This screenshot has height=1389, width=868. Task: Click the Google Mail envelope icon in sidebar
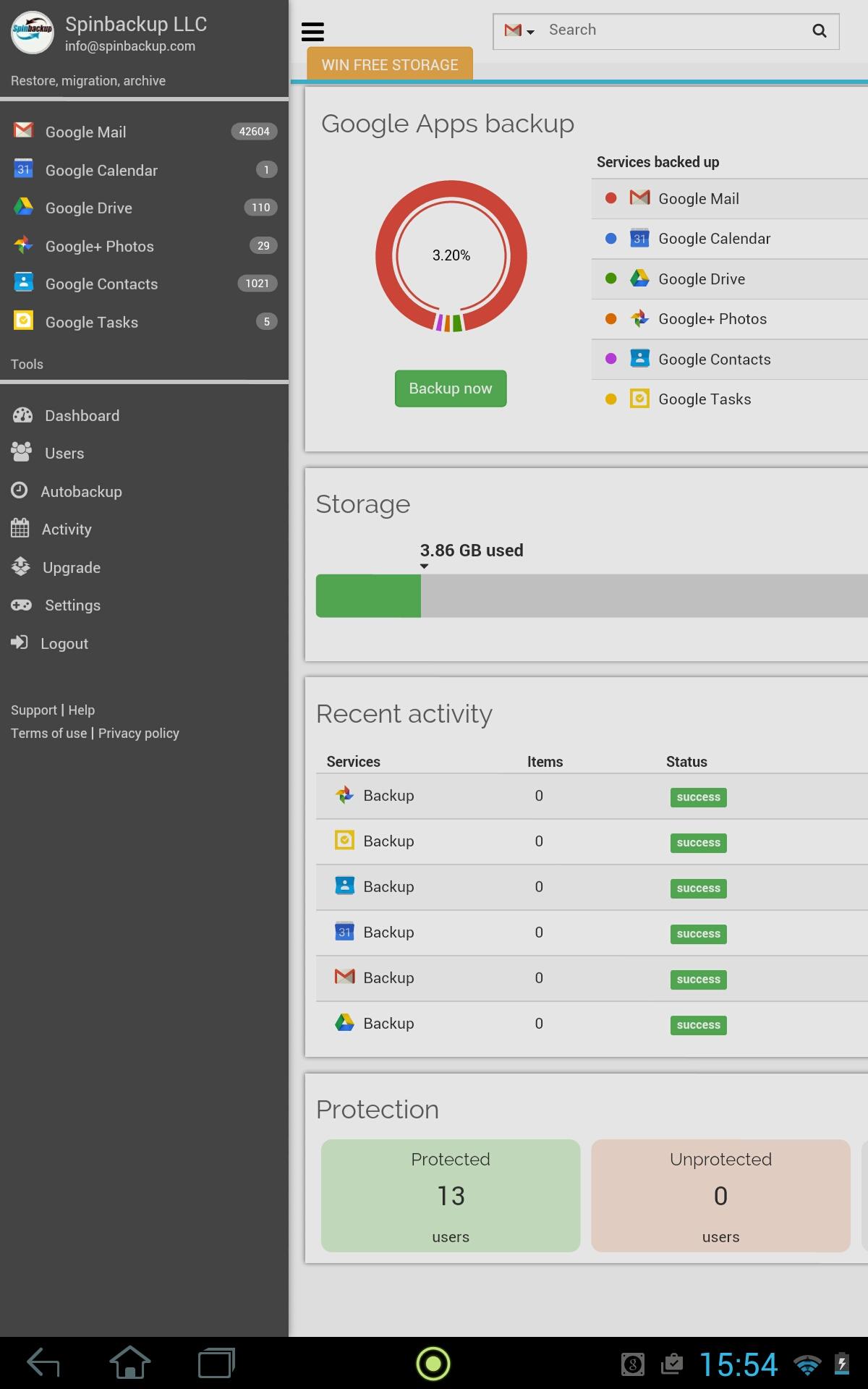point(23,130)
